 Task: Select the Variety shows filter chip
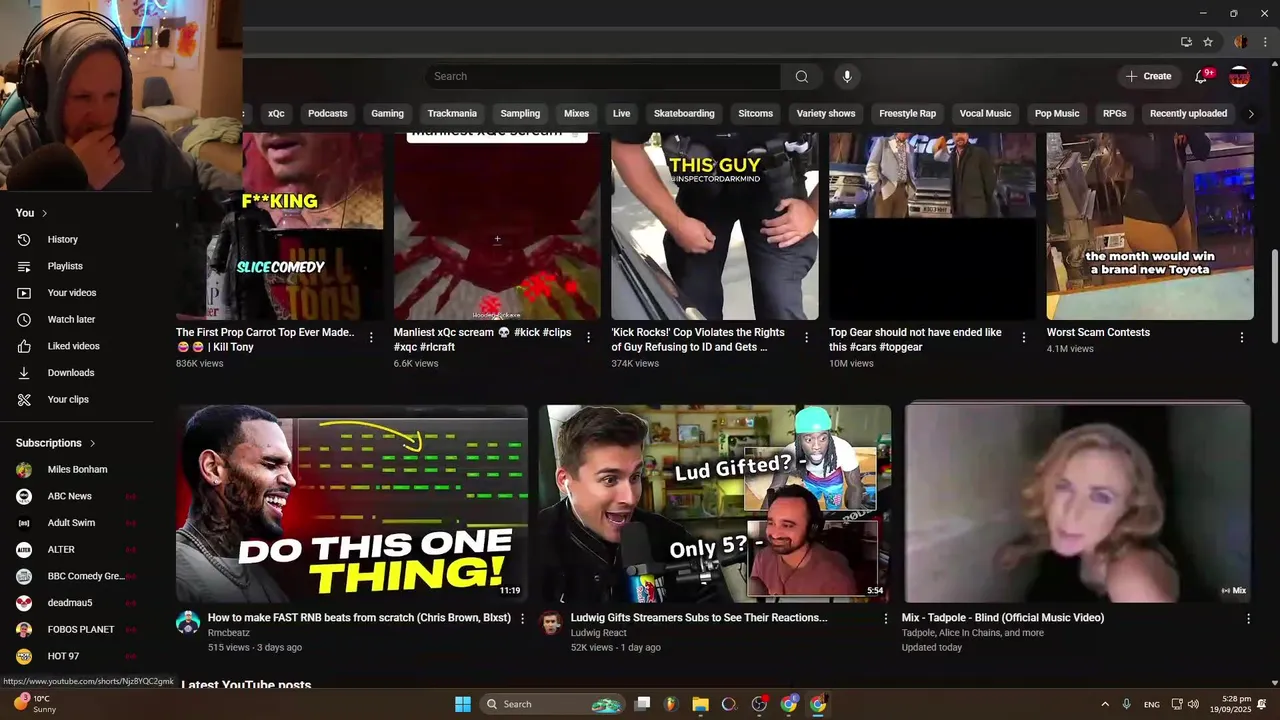point(826,113)
